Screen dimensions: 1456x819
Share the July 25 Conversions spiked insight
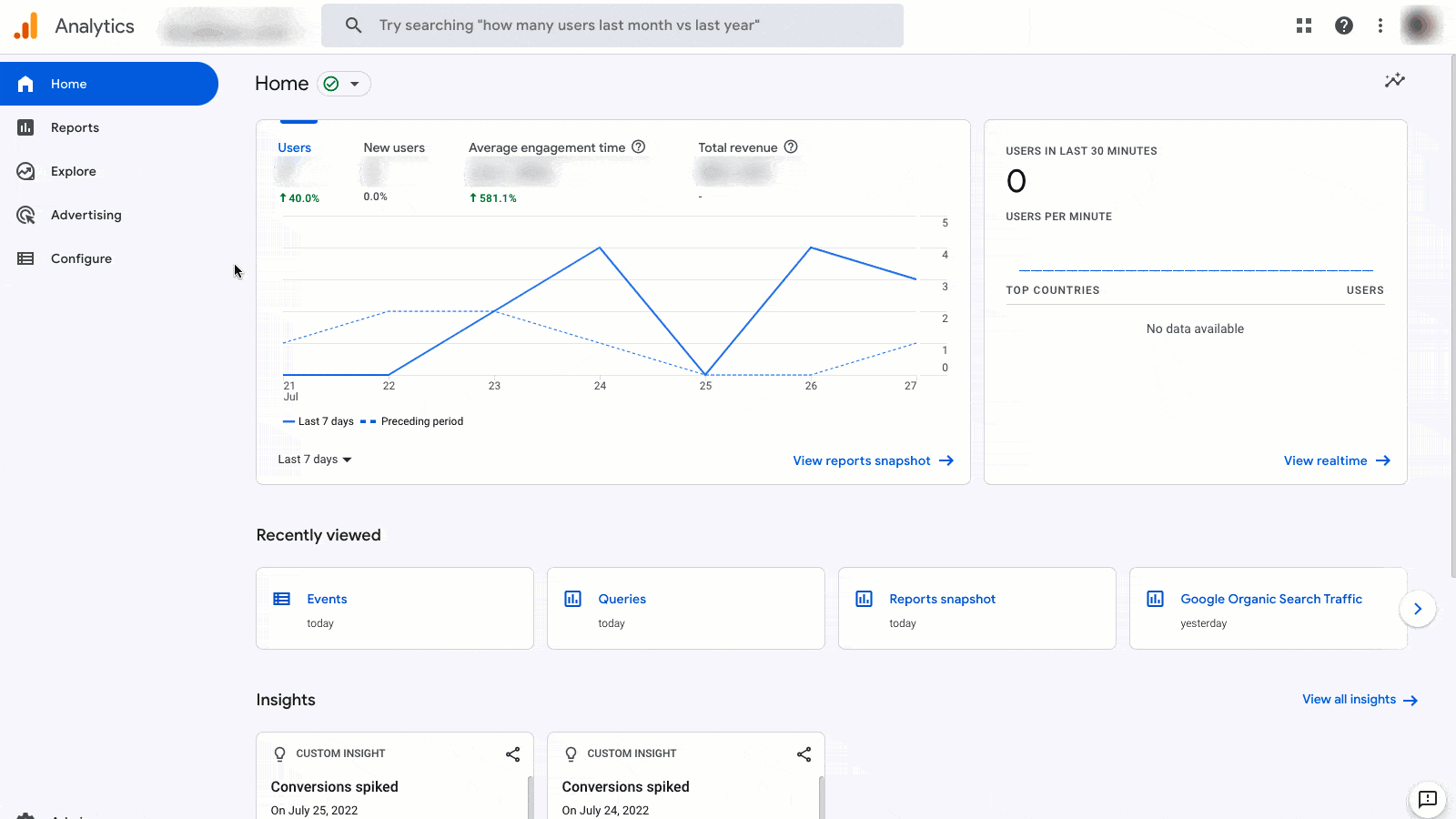click(x=512, y=754)
